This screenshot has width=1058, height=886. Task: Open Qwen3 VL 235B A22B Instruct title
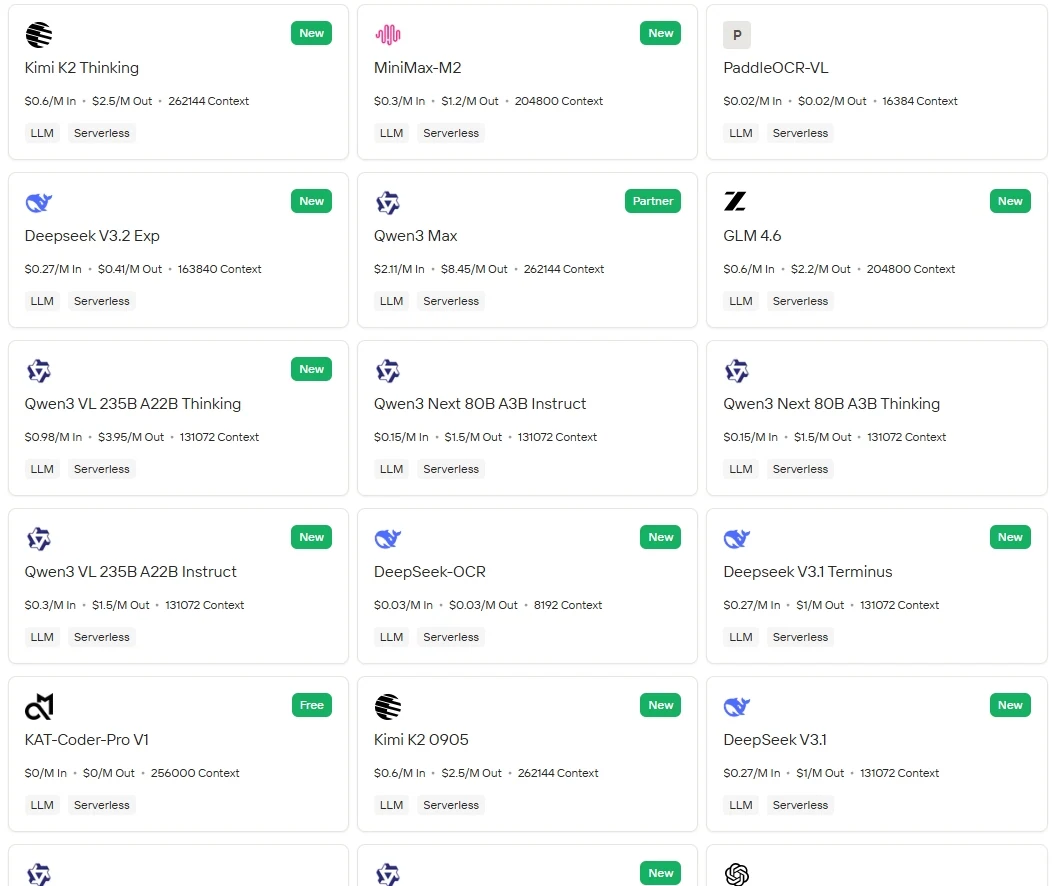pyautogui.click(x=131, y=572)
